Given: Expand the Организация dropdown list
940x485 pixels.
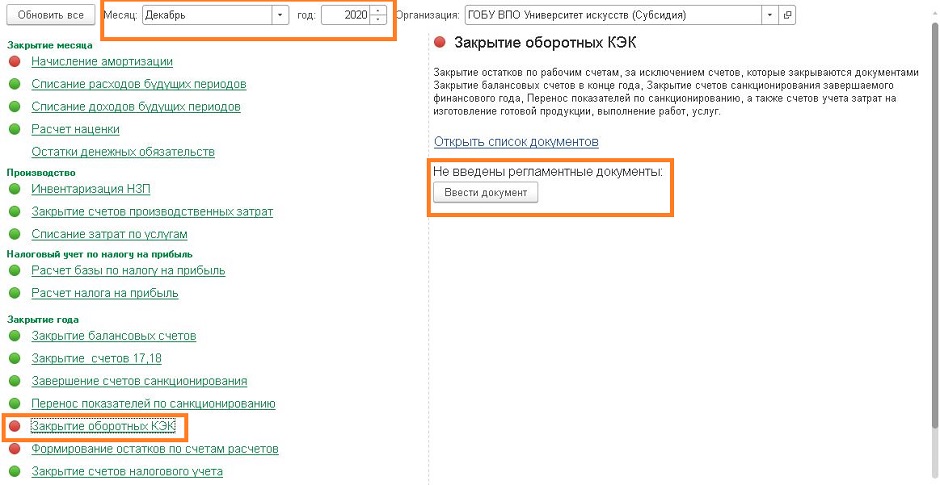Looking at the screenshot, I should pyautogui.click(x=769, y=15).
